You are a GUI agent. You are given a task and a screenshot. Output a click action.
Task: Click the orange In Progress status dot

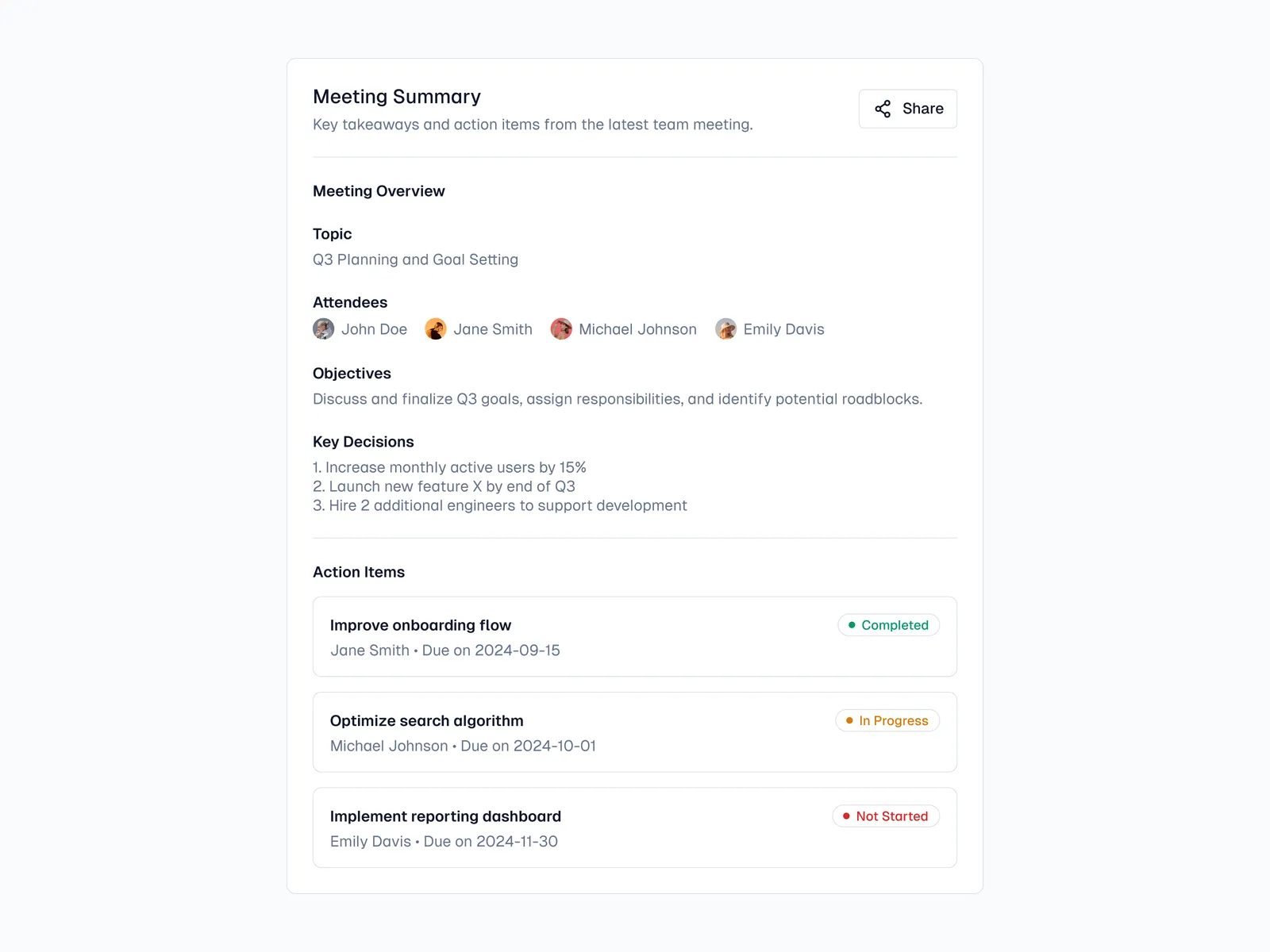(849, 720)
